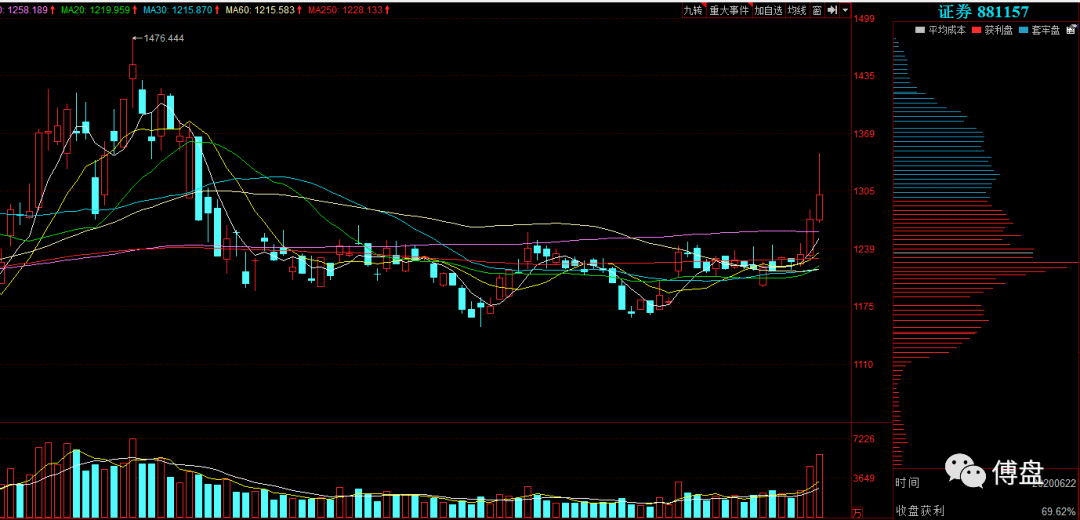Click the 1435 price axis label

coord(864,76)
